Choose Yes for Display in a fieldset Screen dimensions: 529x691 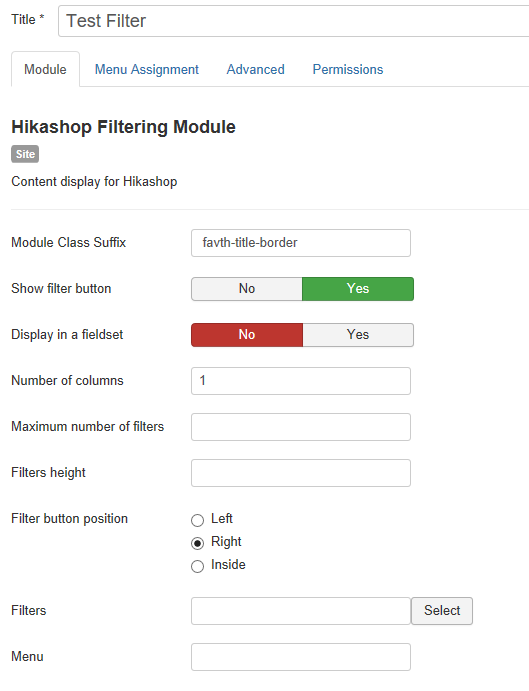coord(358,335)
